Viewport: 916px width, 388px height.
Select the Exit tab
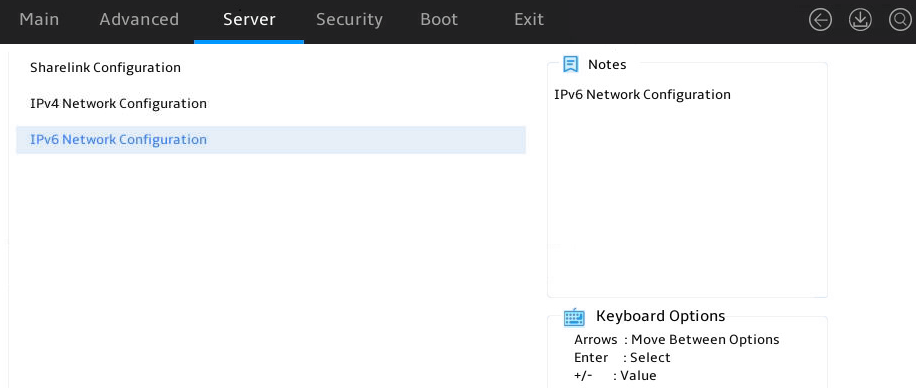coord(529,19)
